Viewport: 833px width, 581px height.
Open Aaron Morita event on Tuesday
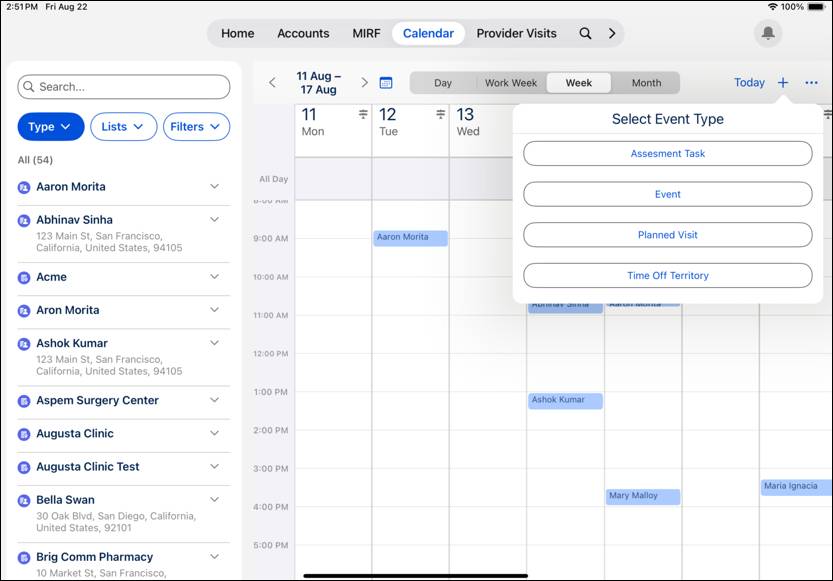(x=411, y=238)
